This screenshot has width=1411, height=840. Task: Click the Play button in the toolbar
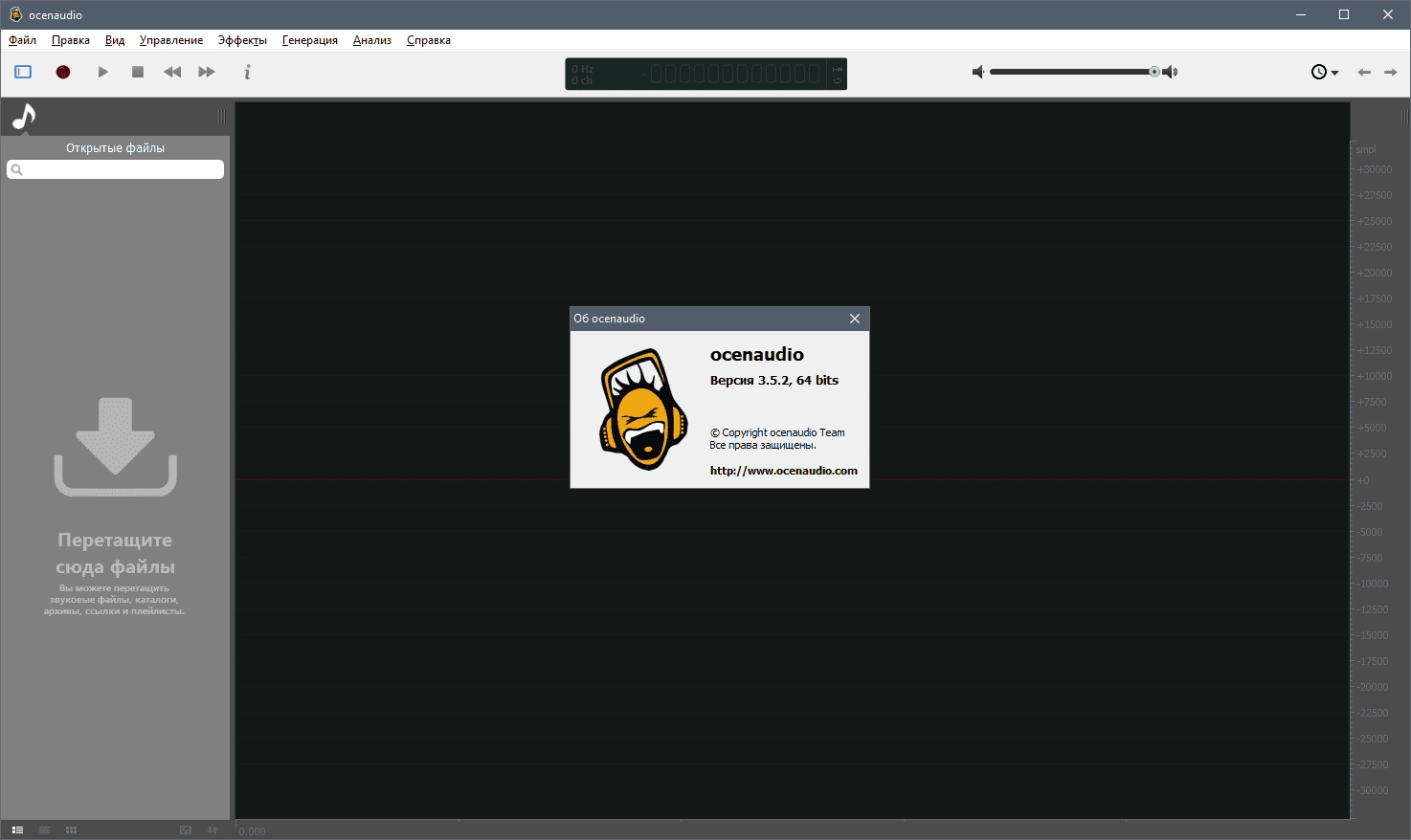[102, 72]
